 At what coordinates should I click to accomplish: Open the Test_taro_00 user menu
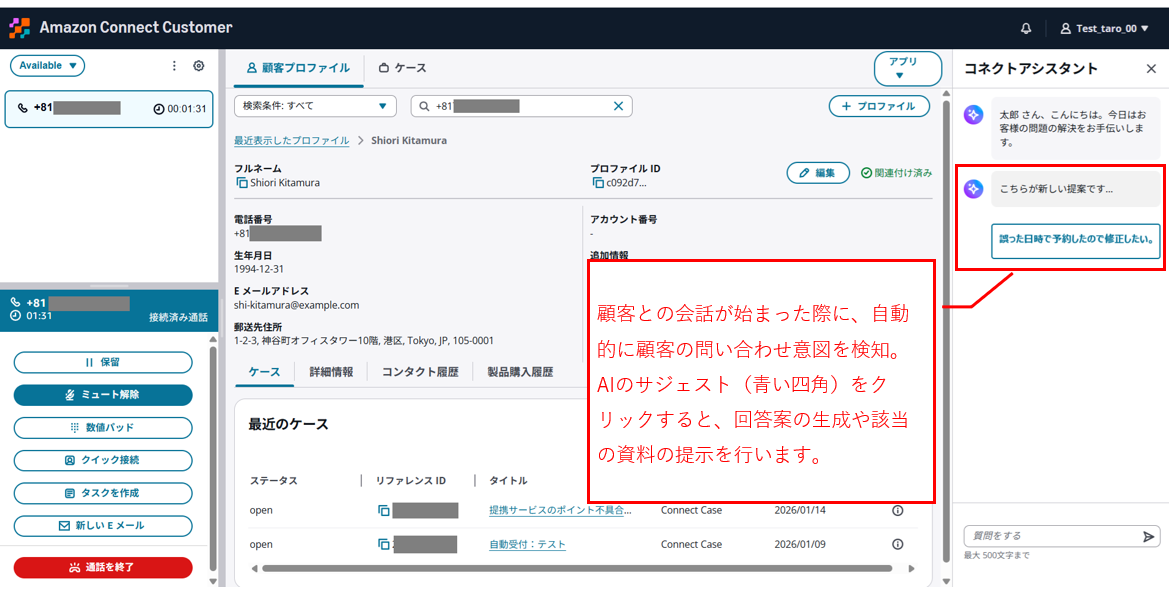click(x=1104, y=28)
